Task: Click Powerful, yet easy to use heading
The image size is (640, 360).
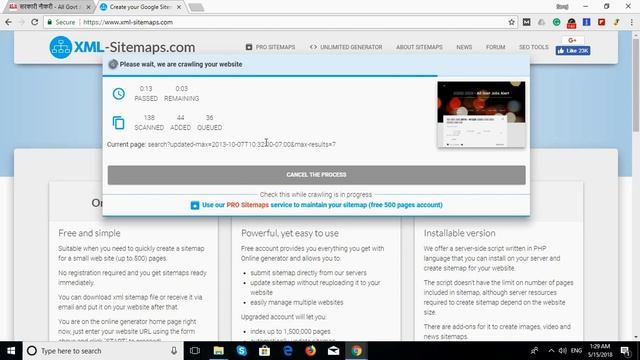Action: coord(290,233)
